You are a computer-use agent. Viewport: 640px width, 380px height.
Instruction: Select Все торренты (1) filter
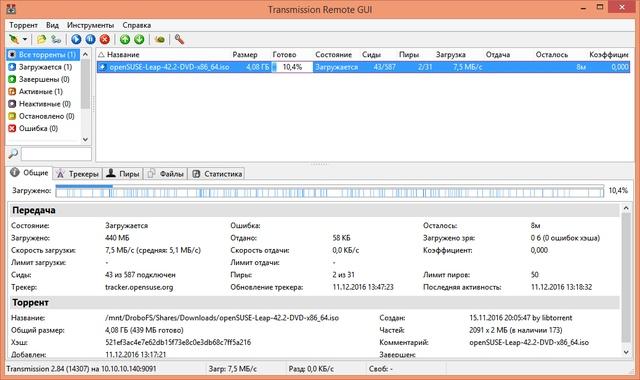pyautogui.click(x=43, y=55)
